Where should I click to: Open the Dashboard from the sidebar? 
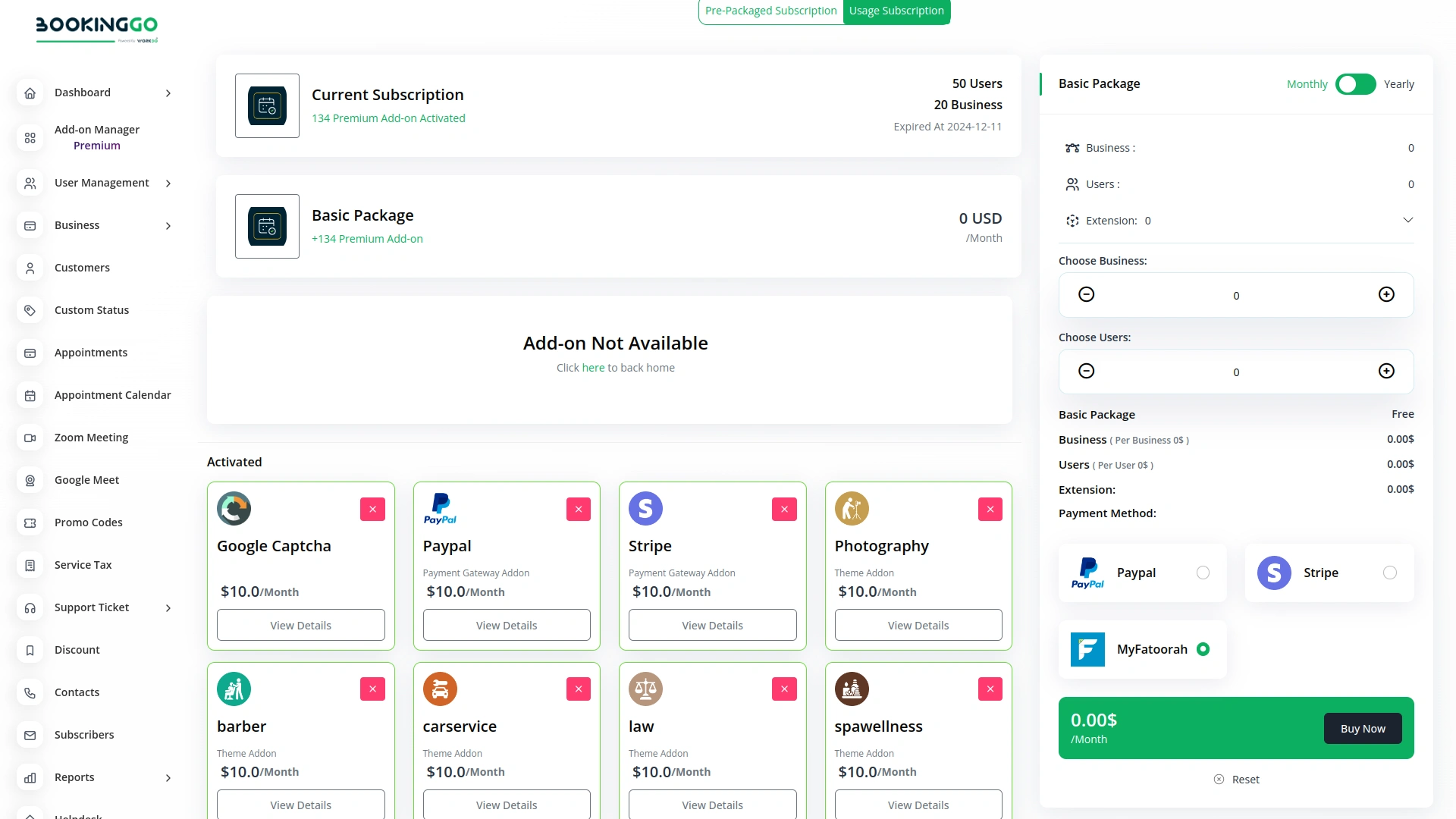coord(30,93)
